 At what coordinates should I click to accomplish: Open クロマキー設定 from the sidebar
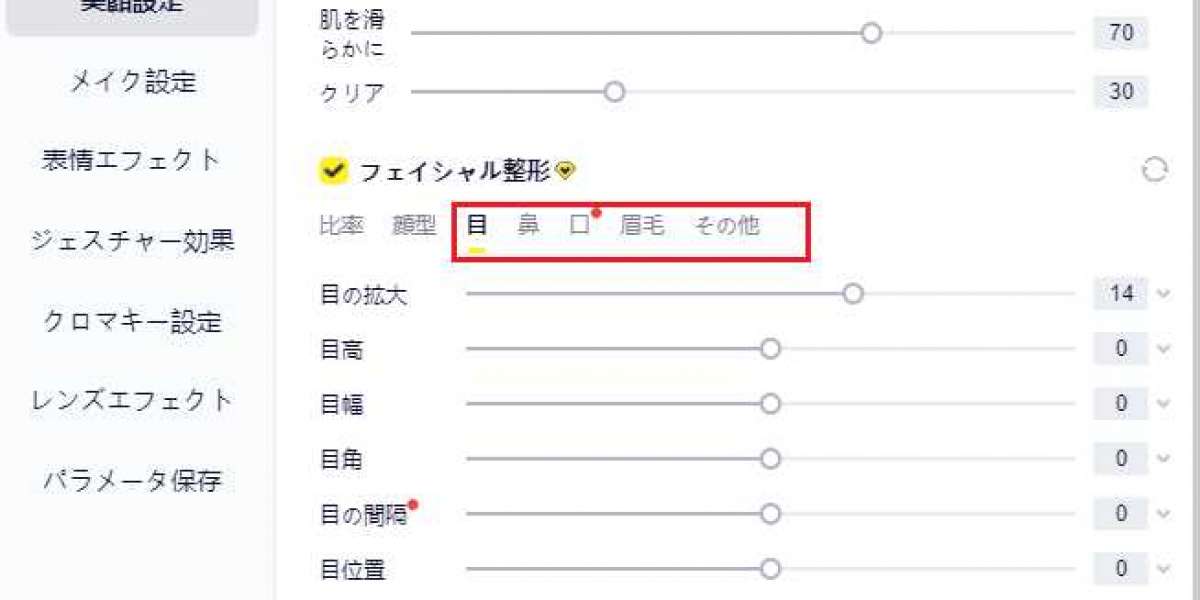tap(131, 321)
